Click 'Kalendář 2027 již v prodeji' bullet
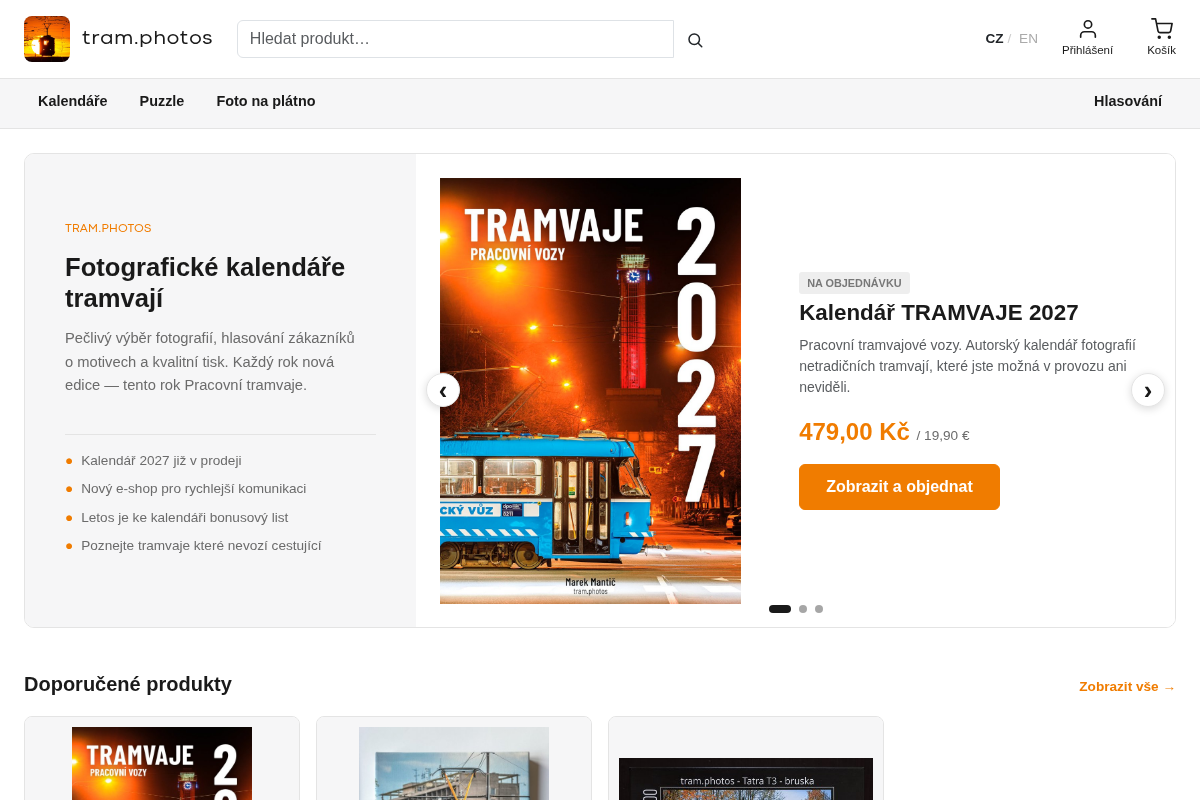1200x800 pixels. click(x=161, y=461)
